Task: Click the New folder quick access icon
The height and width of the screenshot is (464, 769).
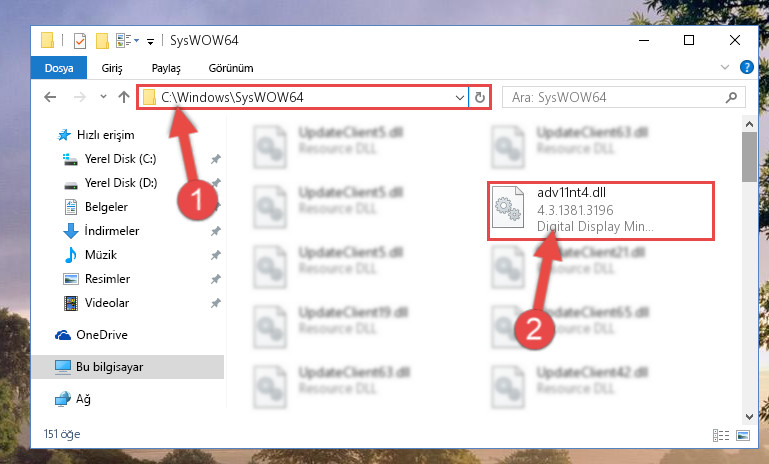Action: [102, 41]
